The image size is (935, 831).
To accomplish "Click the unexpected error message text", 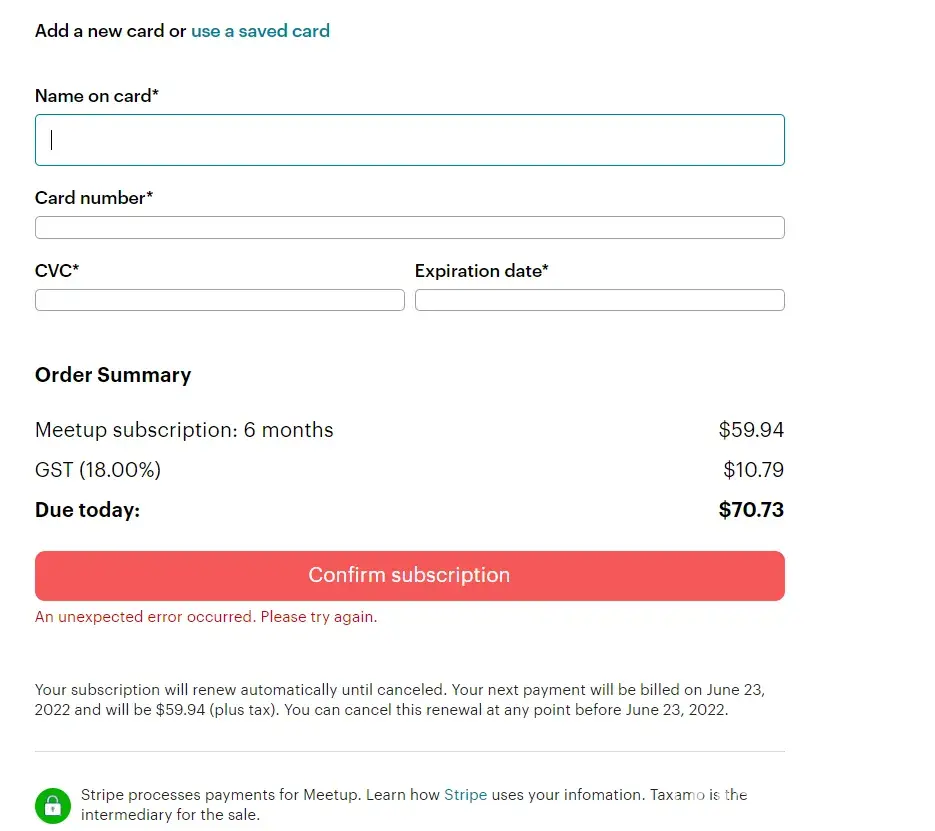I will point(206,617).
